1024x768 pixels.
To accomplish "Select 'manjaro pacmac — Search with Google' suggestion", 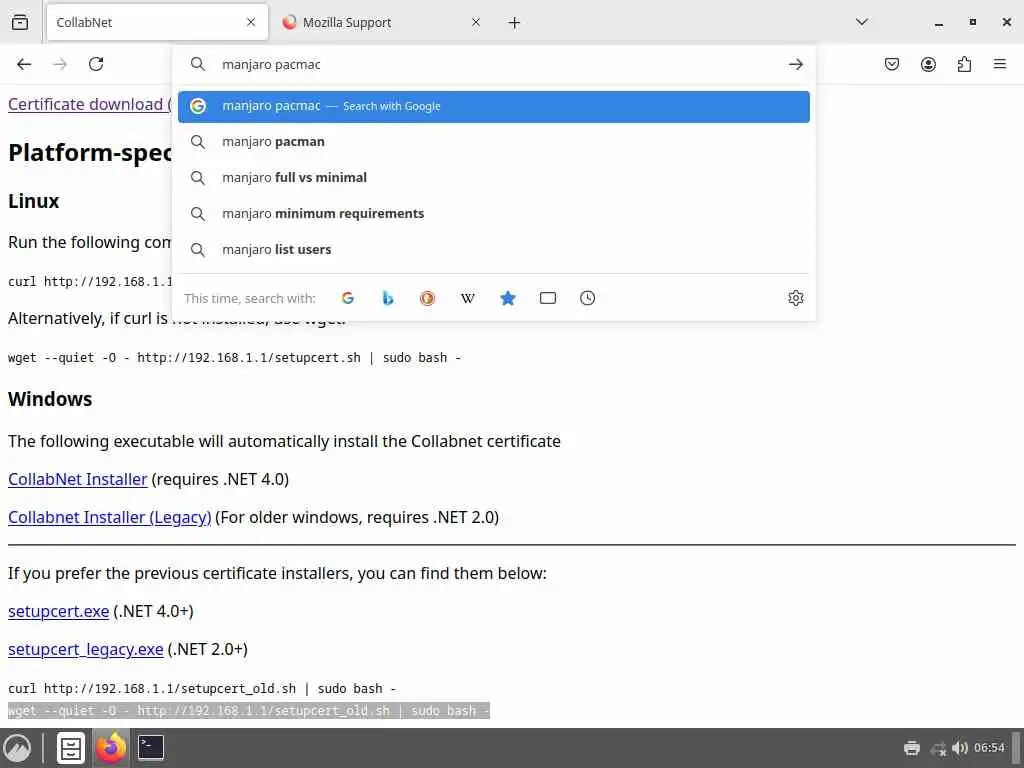I will click(494, 106).
